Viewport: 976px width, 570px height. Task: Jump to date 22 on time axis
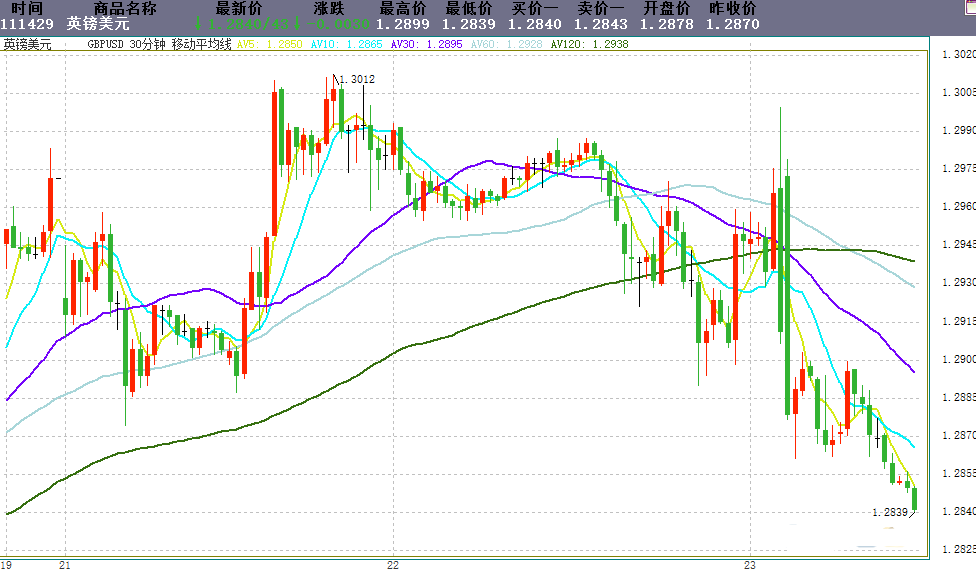pos(393,564)
